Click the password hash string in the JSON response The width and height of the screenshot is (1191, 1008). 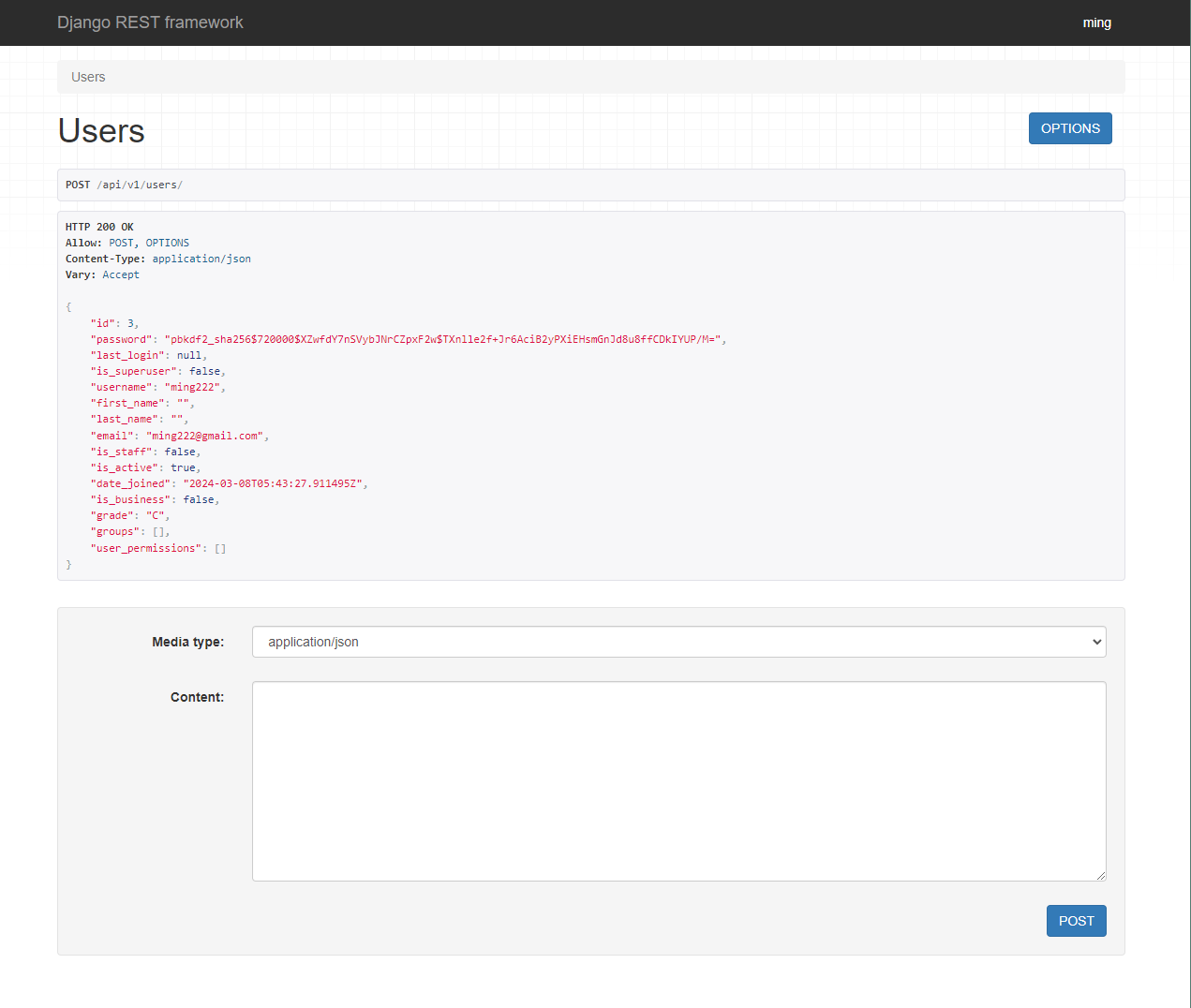440,338
